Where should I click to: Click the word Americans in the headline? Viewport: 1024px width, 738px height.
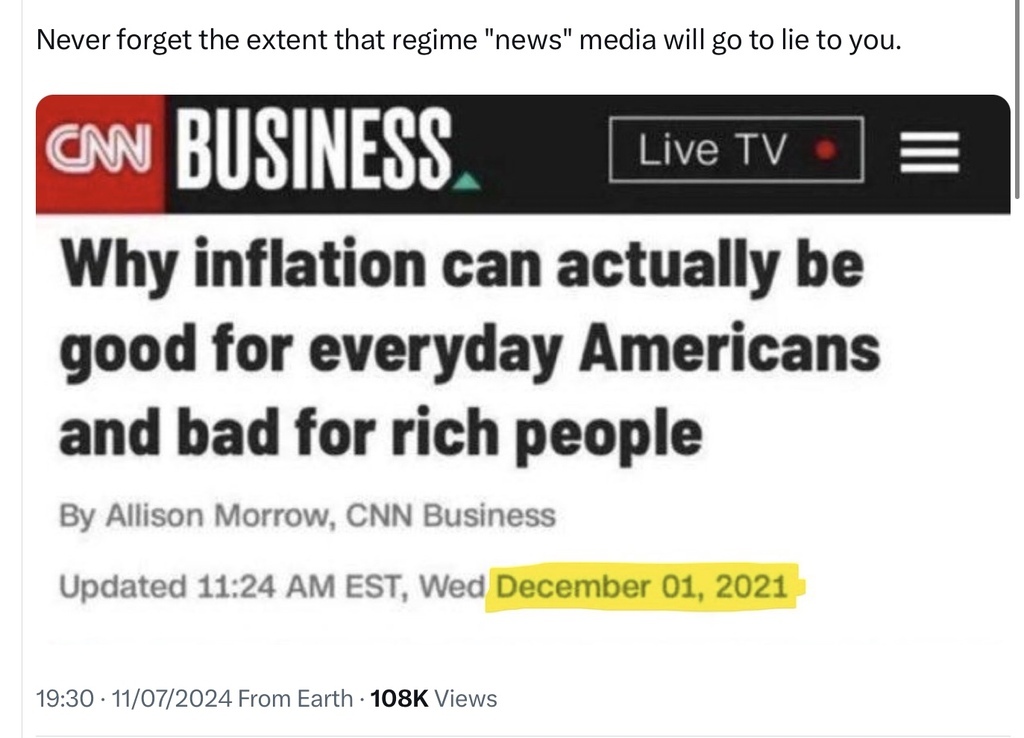(x=732, y=350)
